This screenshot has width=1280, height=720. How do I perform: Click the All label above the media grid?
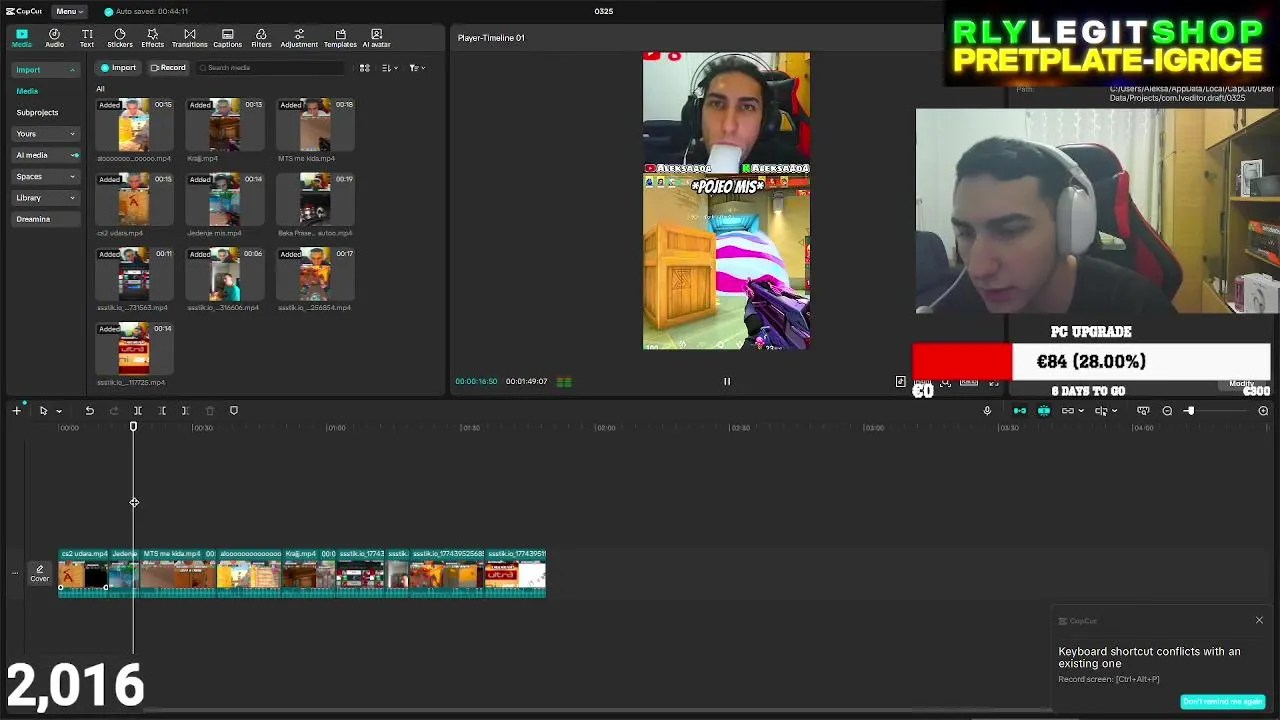pos(100,89)
